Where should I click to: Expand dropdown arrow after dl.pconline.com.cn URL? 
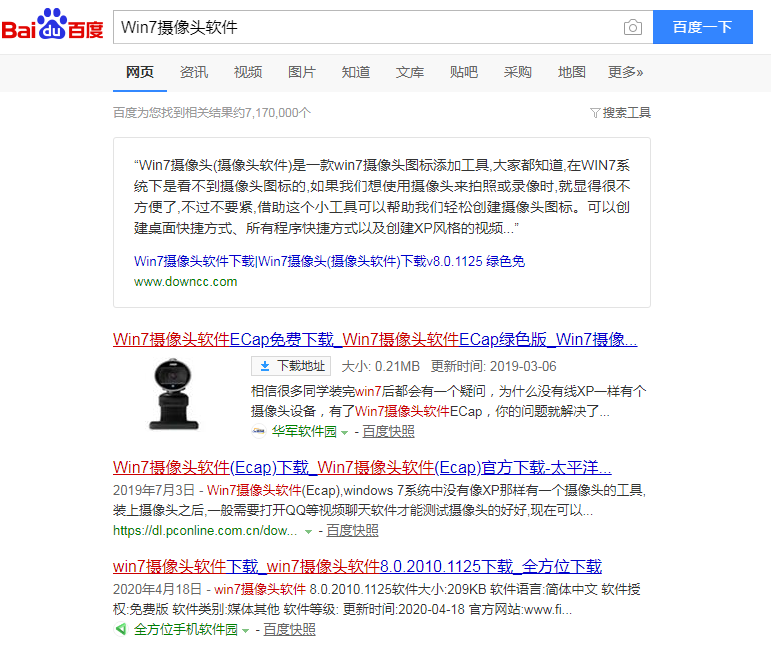coord(308,531)
